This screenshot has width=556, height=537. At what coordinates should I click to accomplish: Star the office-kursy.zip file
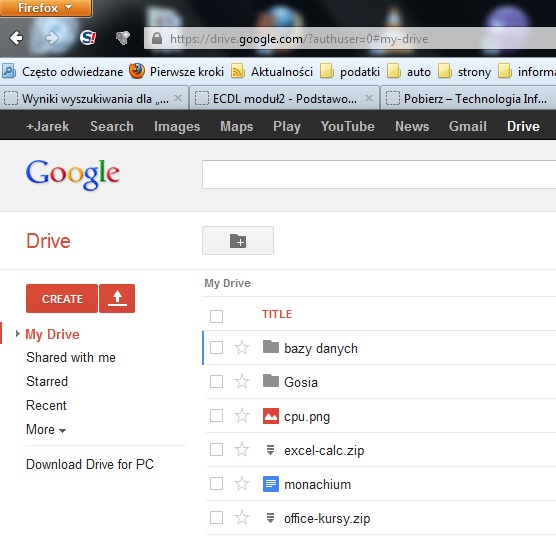242,518
